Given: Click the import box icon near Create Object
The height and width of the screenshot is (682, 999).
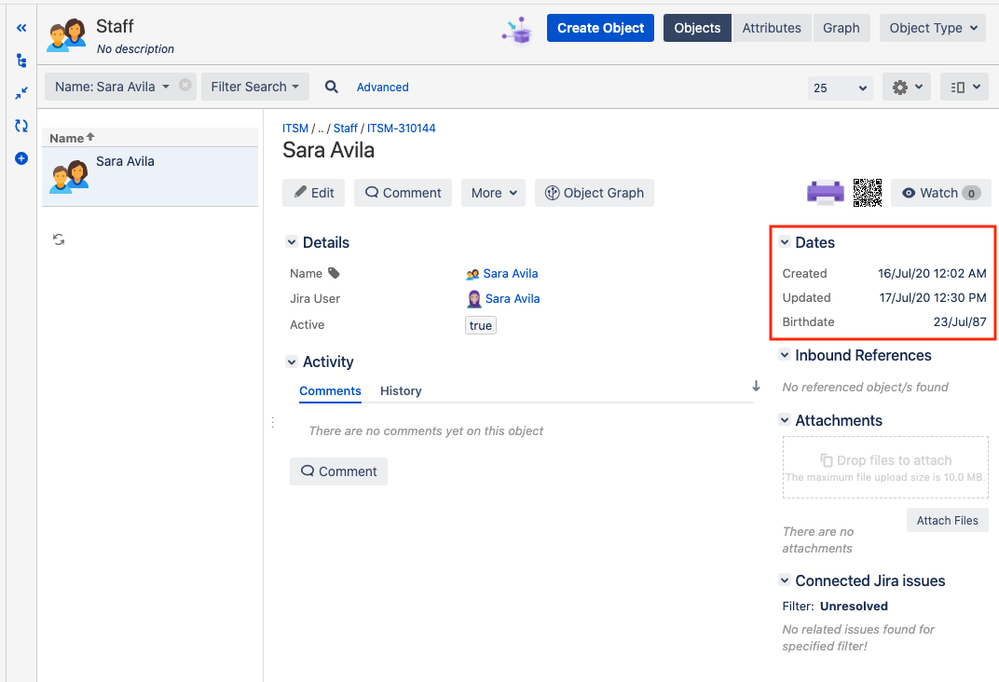Looking at the screenshot, I should tap(517, 30).
